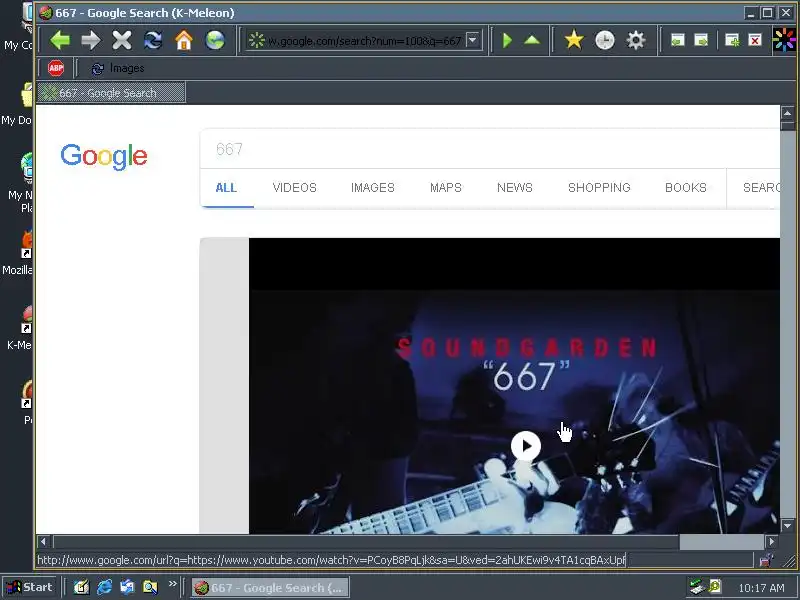
Task: Click the 667 - Google Search taskbar button
Action: (x=270, y=588)
